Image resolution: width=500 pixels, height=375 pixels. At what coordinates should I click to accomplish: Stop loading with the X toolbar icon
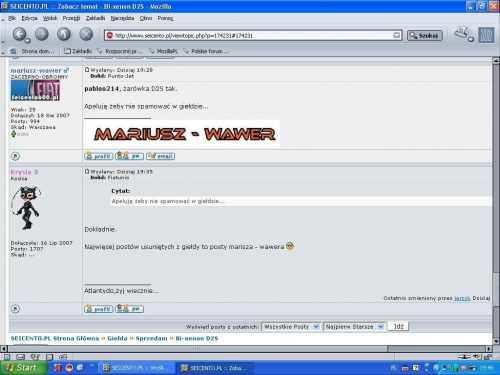pyautogui.click(x=86, y=34)
